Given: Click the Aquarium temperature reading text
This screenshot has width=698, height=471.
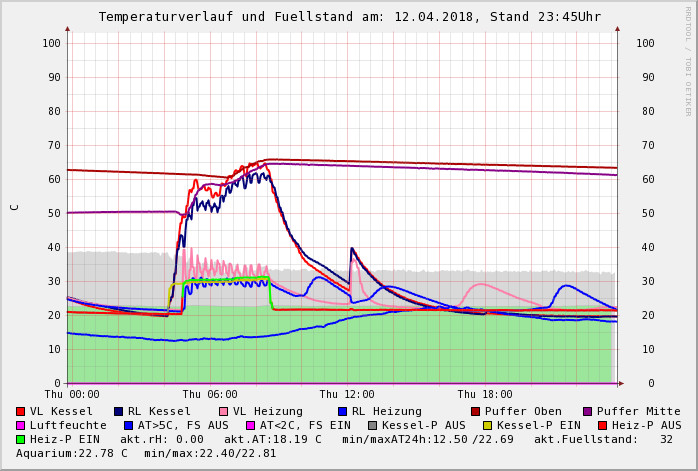Looking at the screenshot, I should [x=70, y=453].
